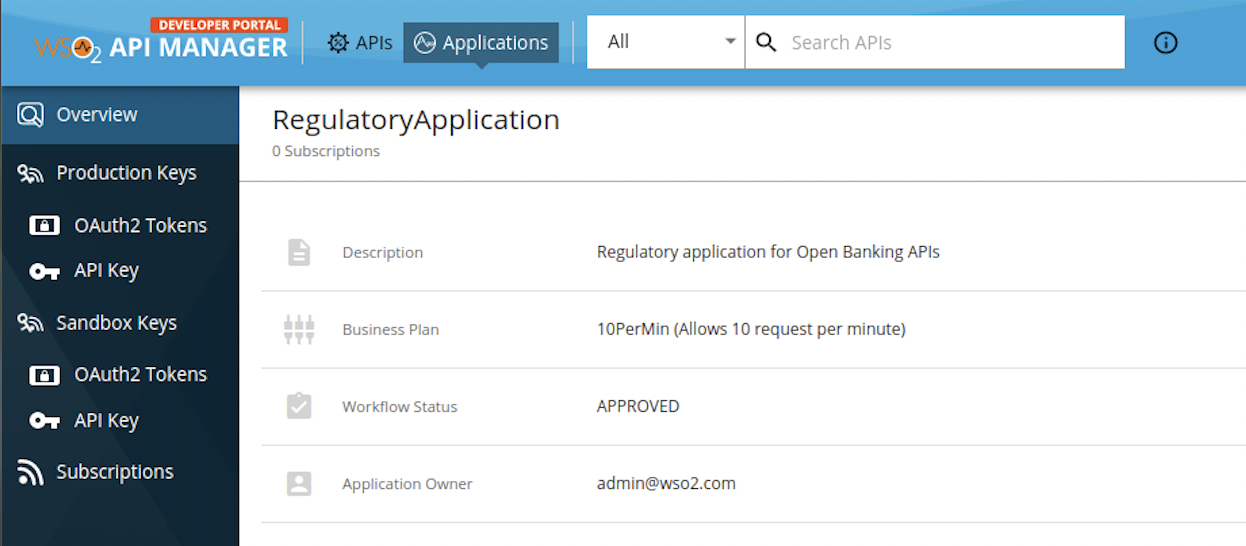Click the Subscriptions feed icon
Image resolution: width=1246 pixels, height=546 pixels.
coord(31,473)
